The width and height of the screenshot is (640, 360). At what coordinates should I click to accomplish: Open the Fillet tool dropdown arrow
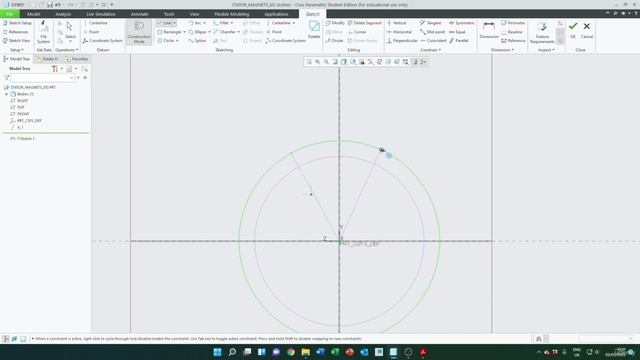coord(232,23)
